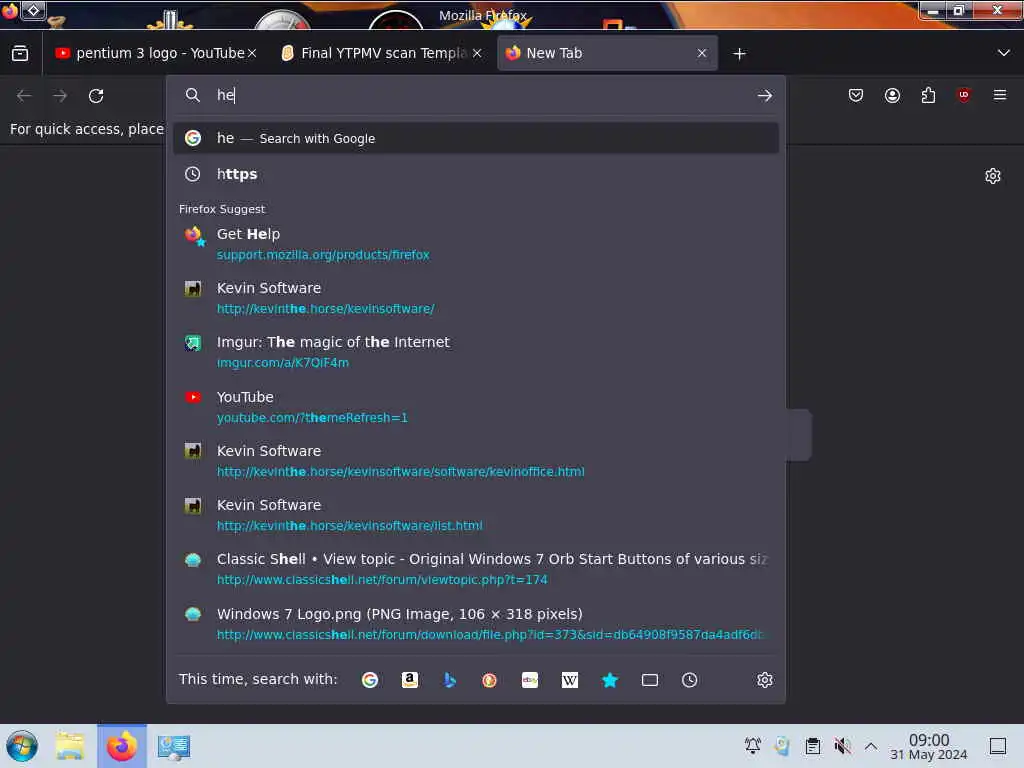Click the muted volume tray icon
Viewport: 1024px width, 768px height.
click(842, 746)
